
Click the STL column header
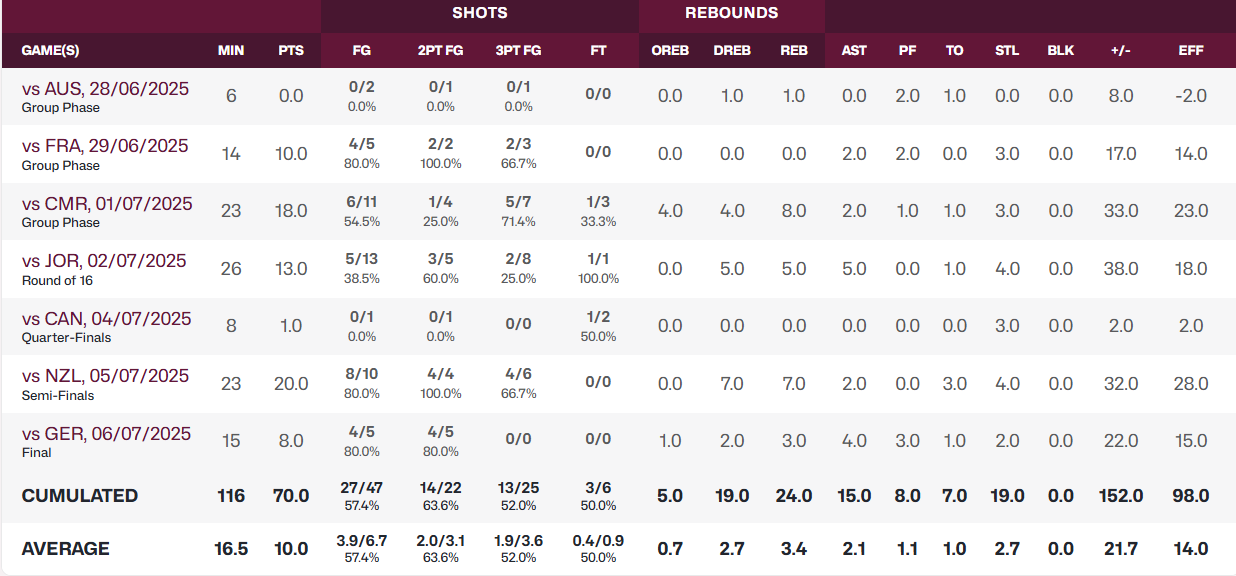pyautogui.click(x=1007, y=50)
